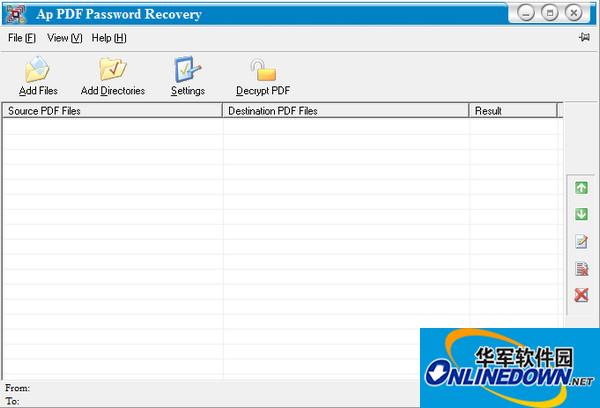Open the Add Directories folder icon
The width and height of the screenshot is (600, 408).
point(112,69)
